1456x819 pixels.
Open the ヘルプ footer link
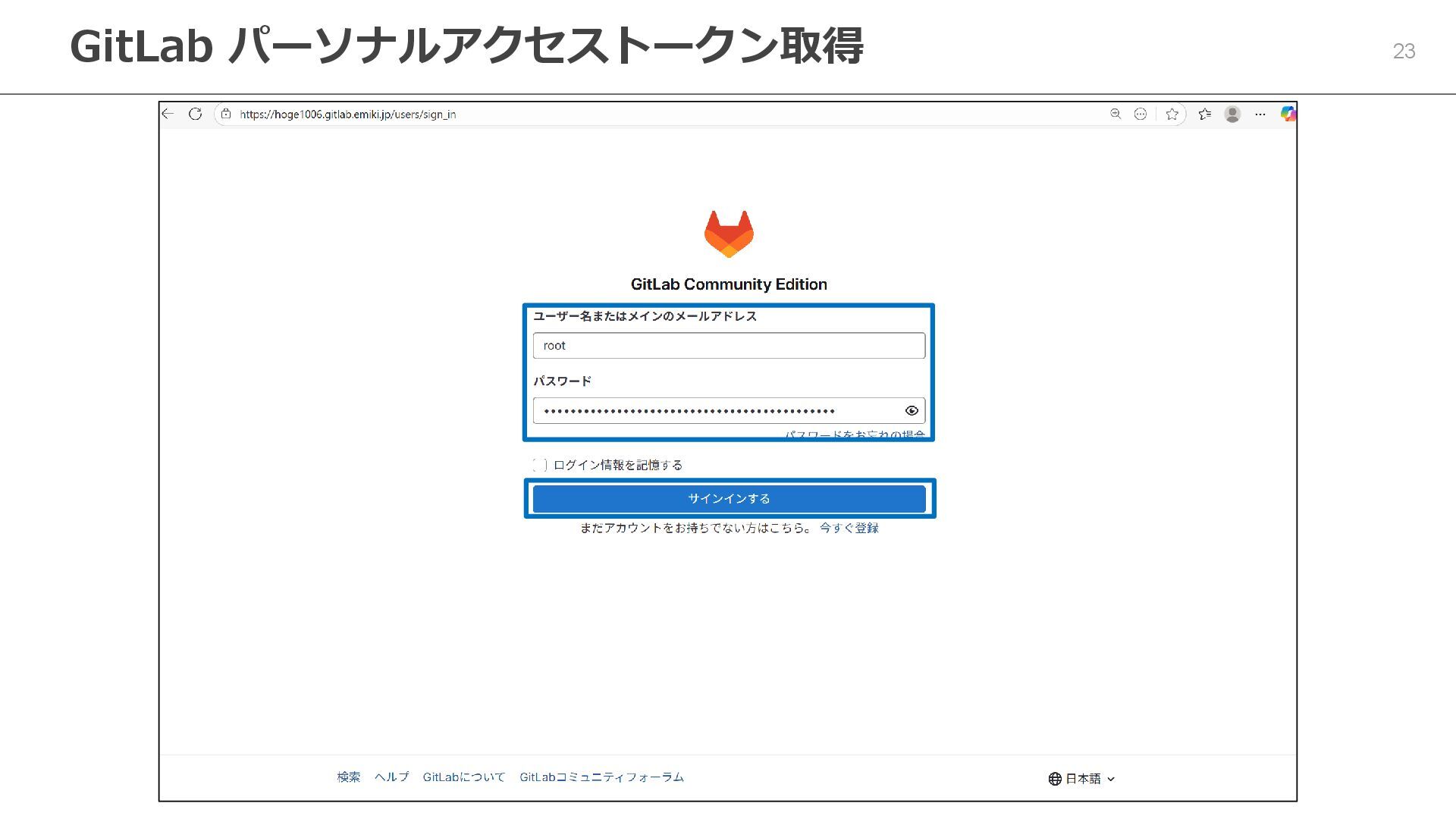point(391,777)
